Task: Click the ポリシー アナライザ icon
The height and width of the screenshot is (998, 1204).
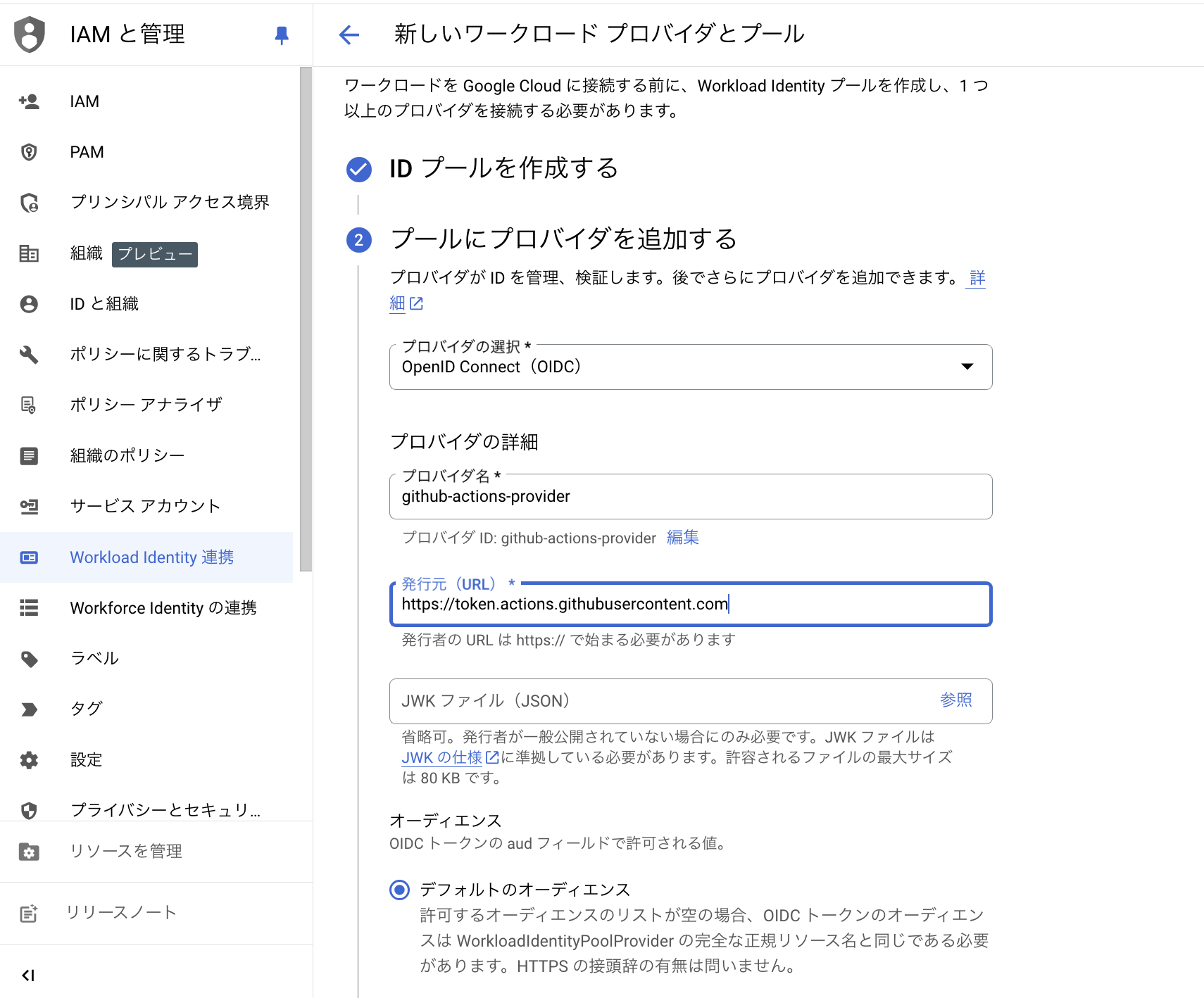Action: (29, 405)
